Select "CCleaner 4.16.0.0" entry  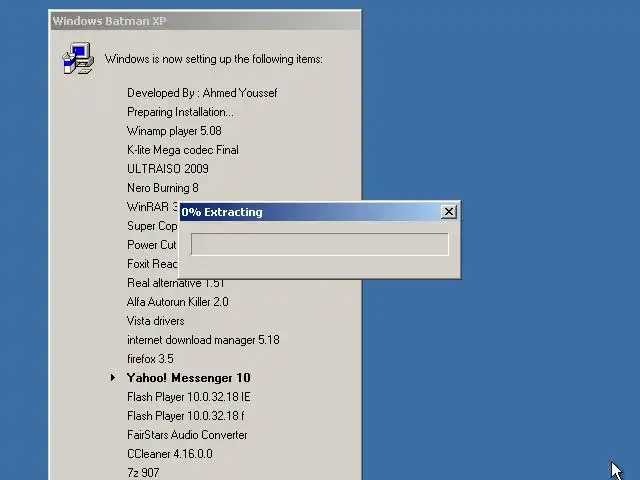[x=170, y=453]
